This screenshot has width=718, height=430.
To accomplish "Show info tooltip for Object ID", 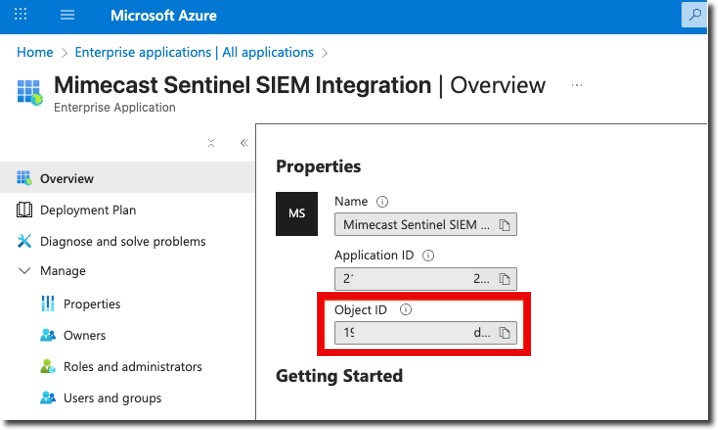I will click(x=405, y=310).
